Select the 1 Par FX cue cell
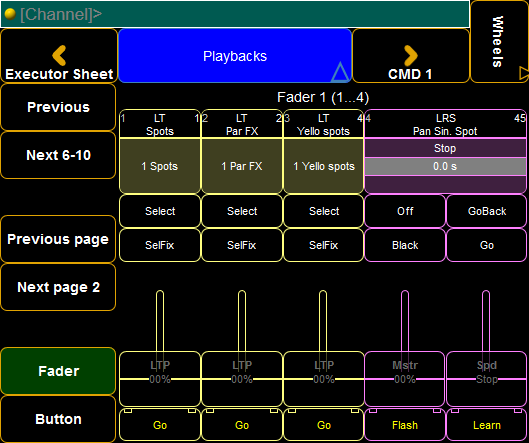The height and width of the screenshot is (443, 529). point(242,166)
